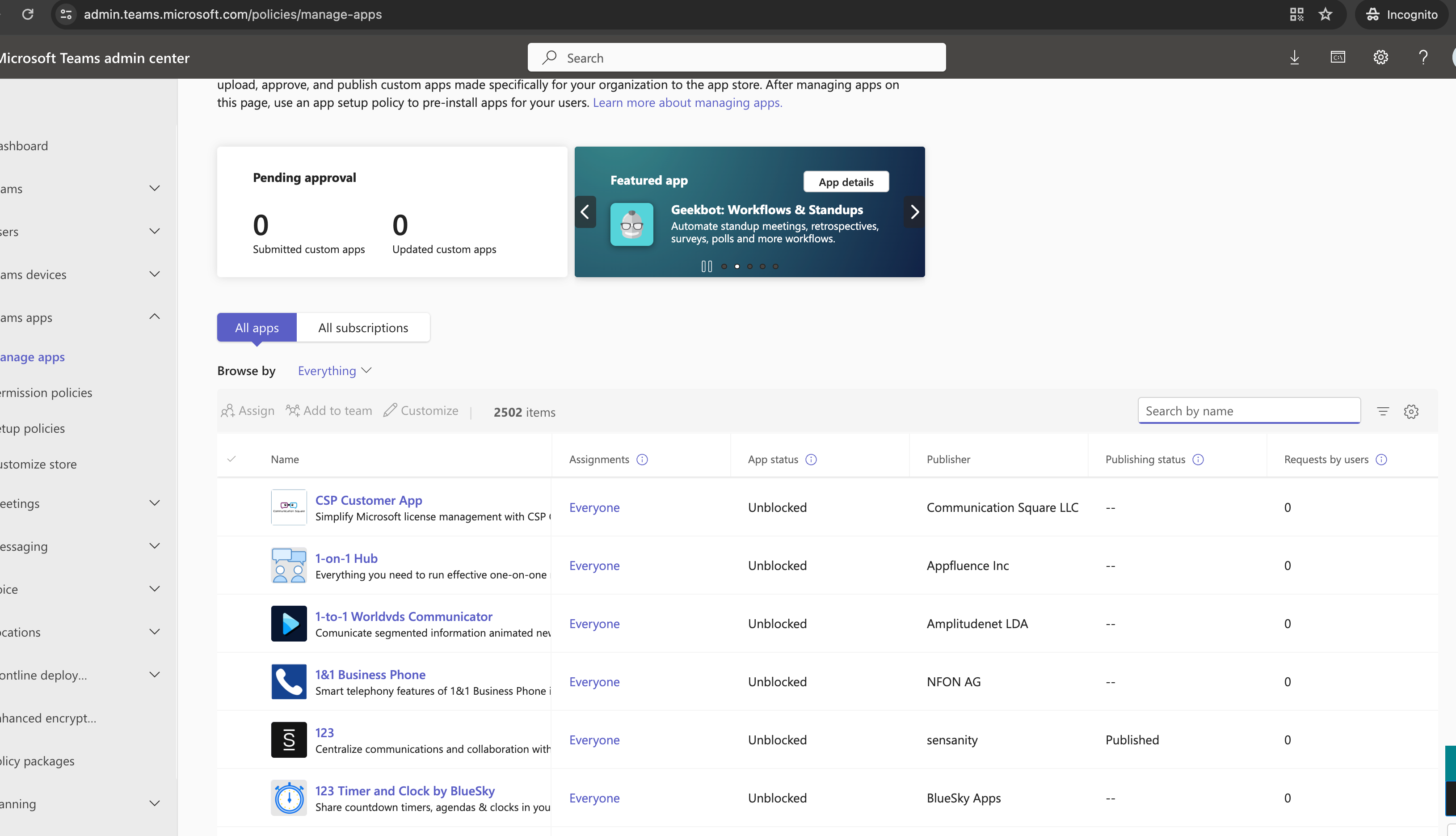Open the settings gear in the top bar
The height and width of the screenshot is (836, 1456).
tap(1381, 57)
